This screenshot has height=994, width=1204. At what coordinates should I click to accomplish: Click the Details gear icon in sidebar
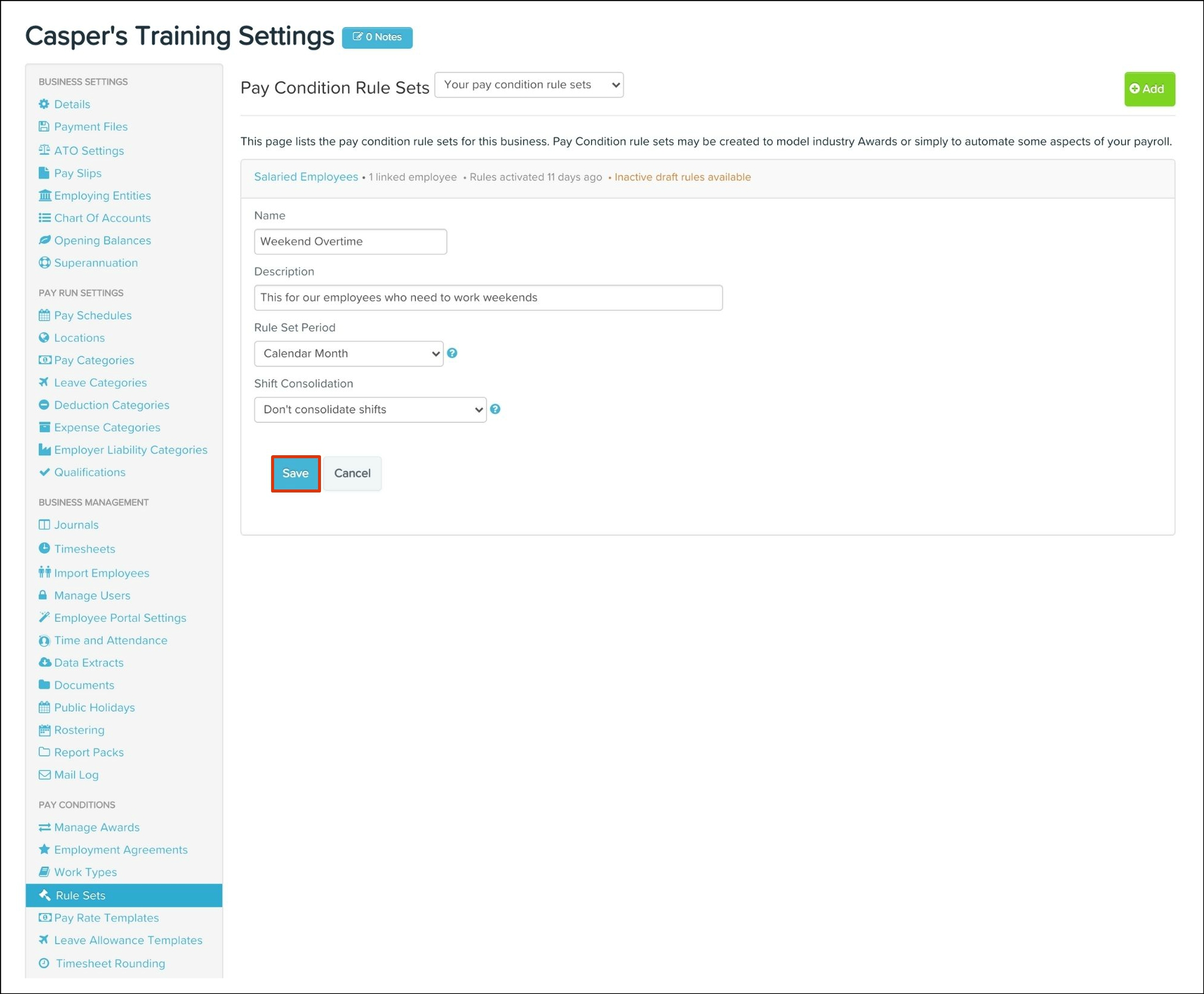pyautogui.click(x=44, y=104)
